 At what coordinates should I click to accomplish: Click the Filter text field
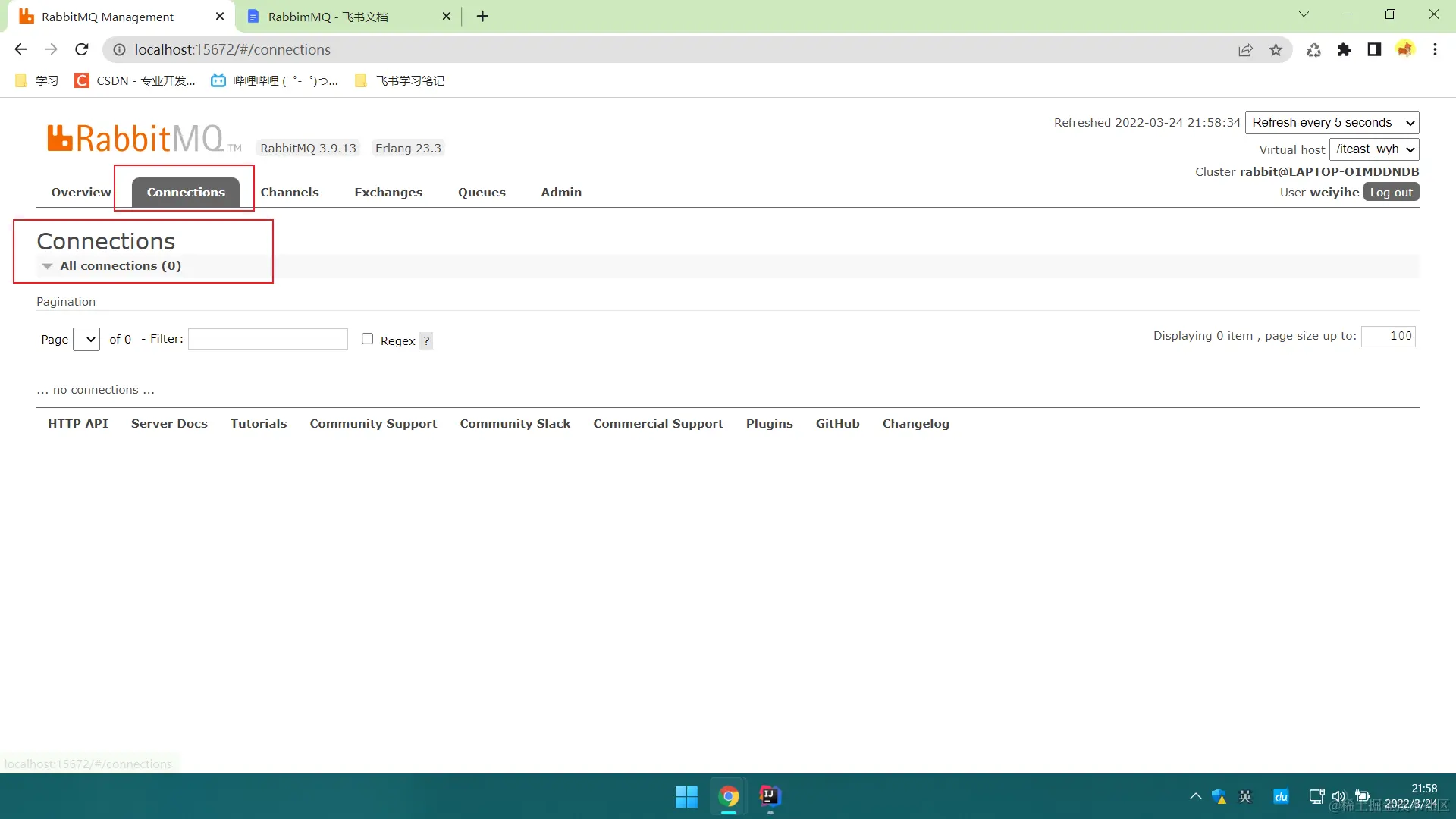[268, 339]
